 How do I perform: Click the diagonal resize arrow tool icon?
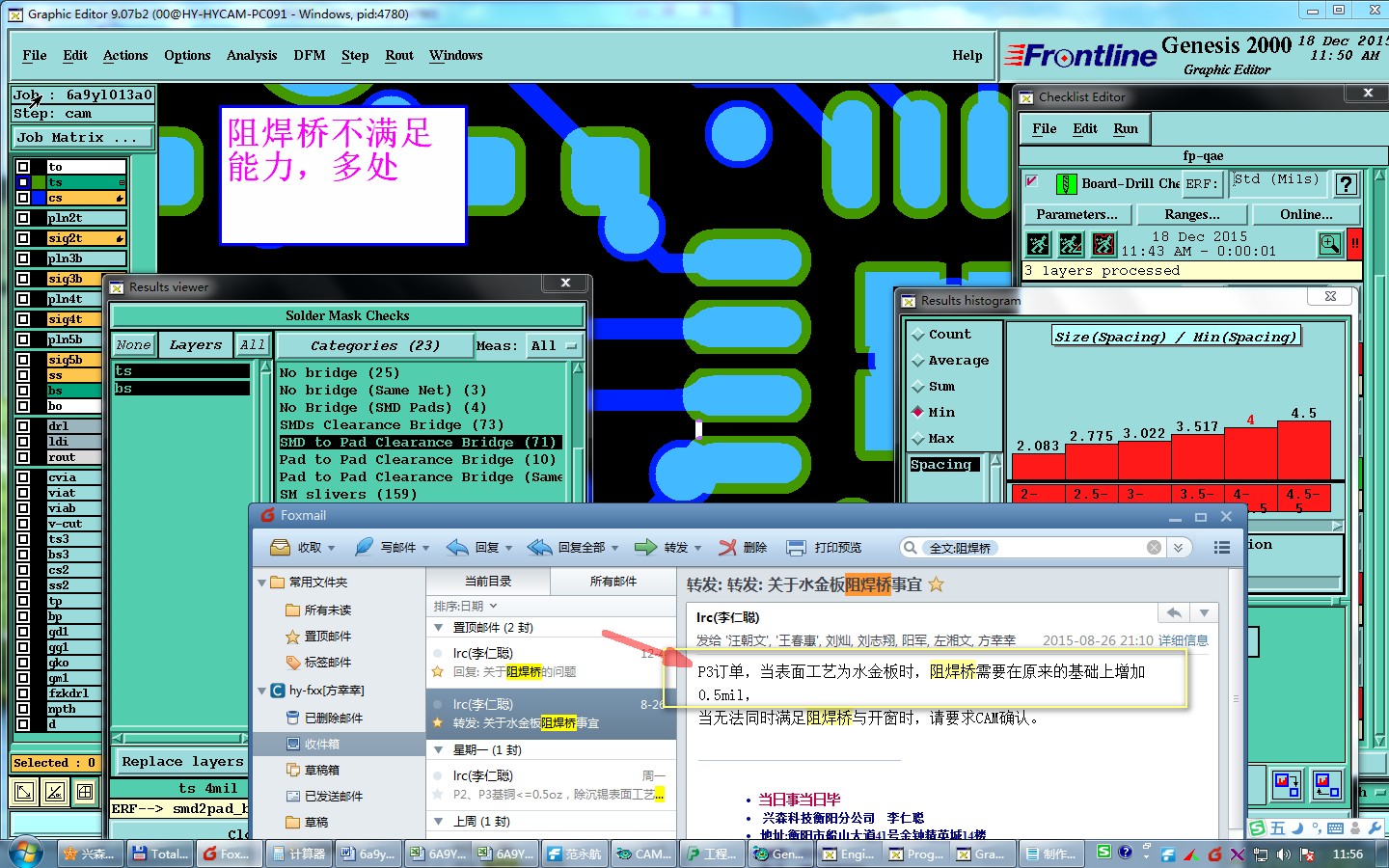(23, 792)
